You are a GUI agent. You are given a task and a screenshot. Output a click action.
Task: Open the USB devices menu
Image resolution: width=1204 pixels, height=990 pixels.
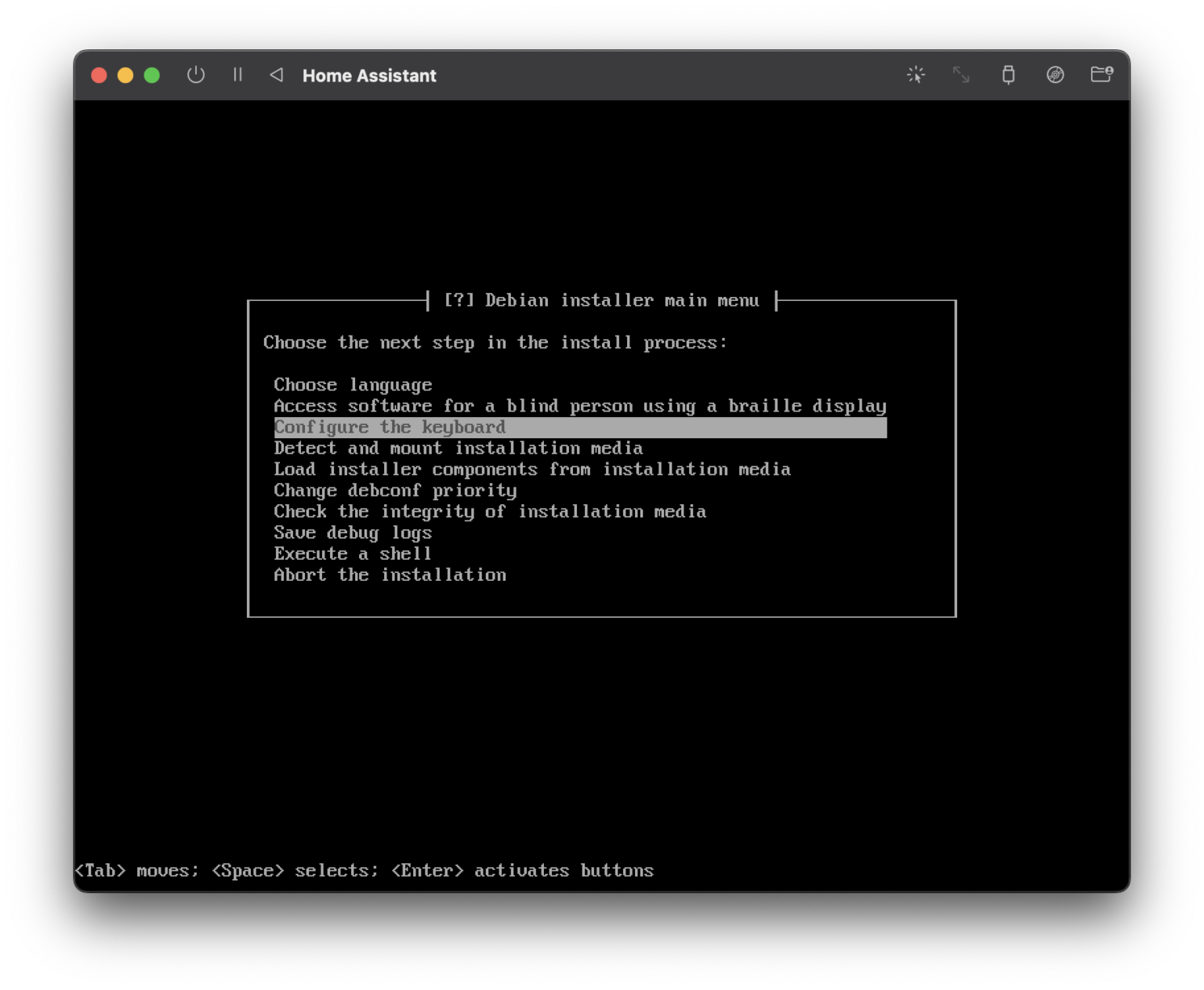pos(1008,75)
